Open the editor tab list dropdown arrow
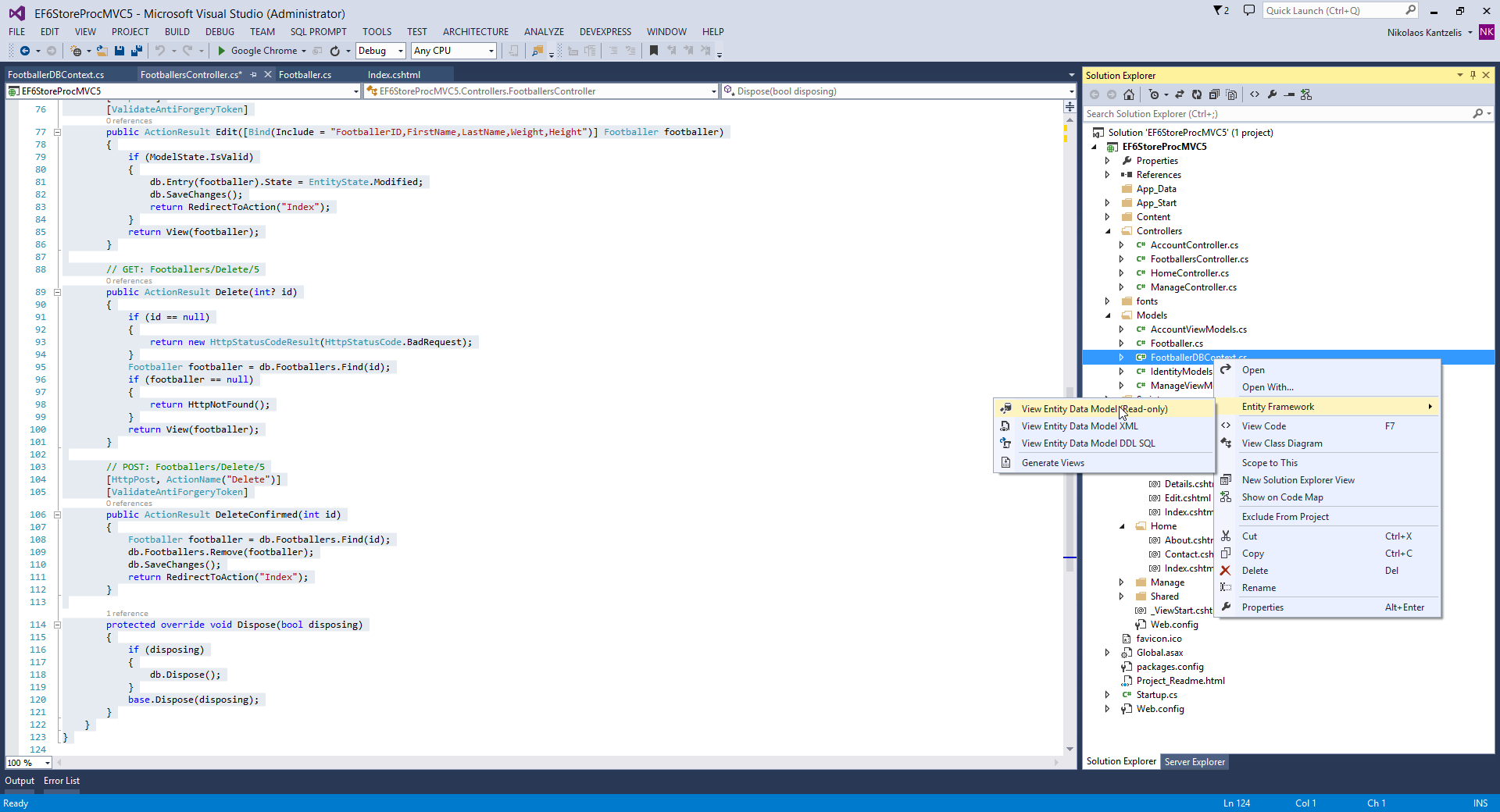 pyautogui.click(x=1071, y=75)
